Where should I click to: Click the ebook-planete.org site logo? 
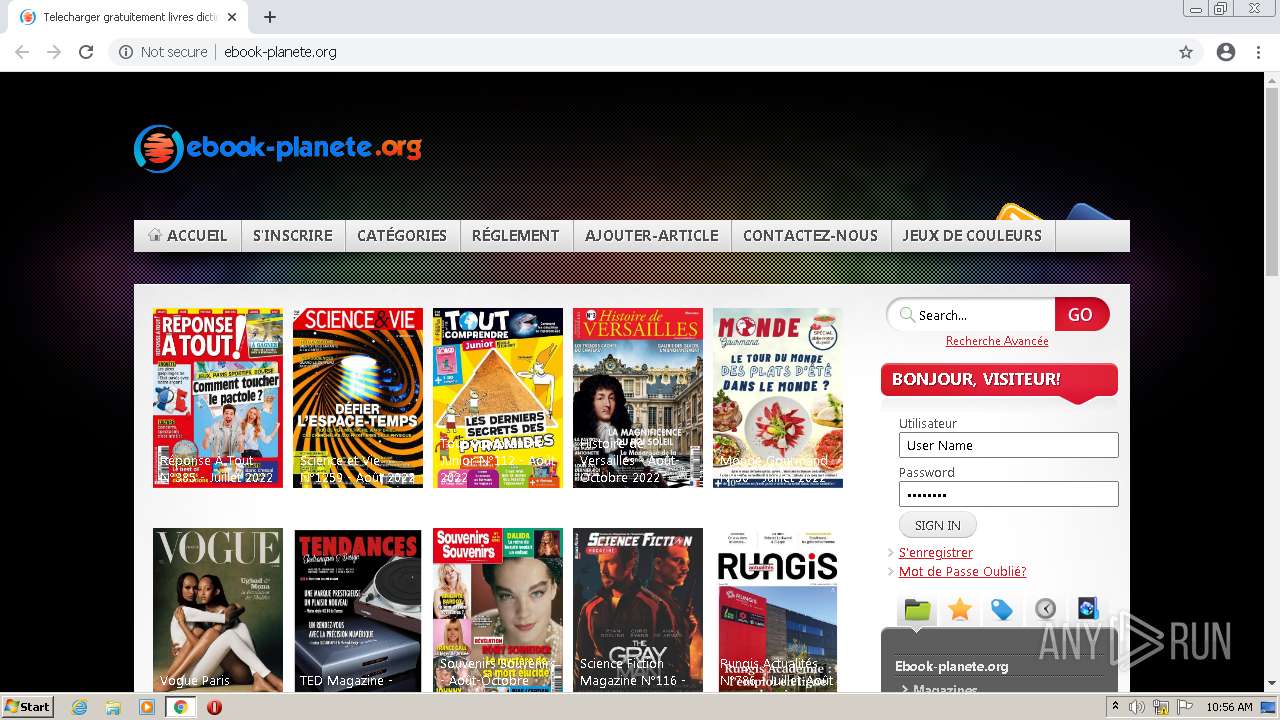pos(278,148)
